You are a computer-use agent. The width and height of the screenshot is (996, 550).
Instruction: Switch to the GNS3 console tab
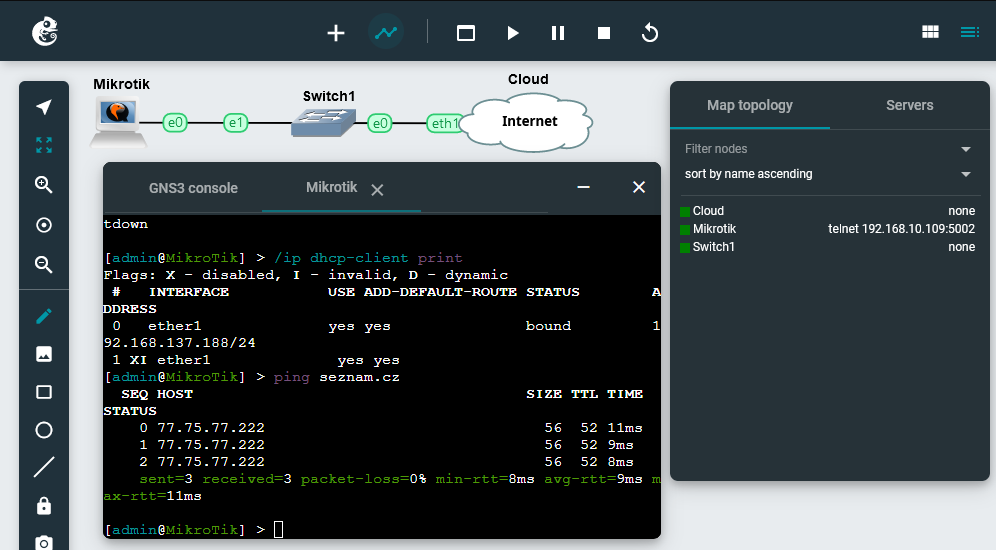coord(193,188)
